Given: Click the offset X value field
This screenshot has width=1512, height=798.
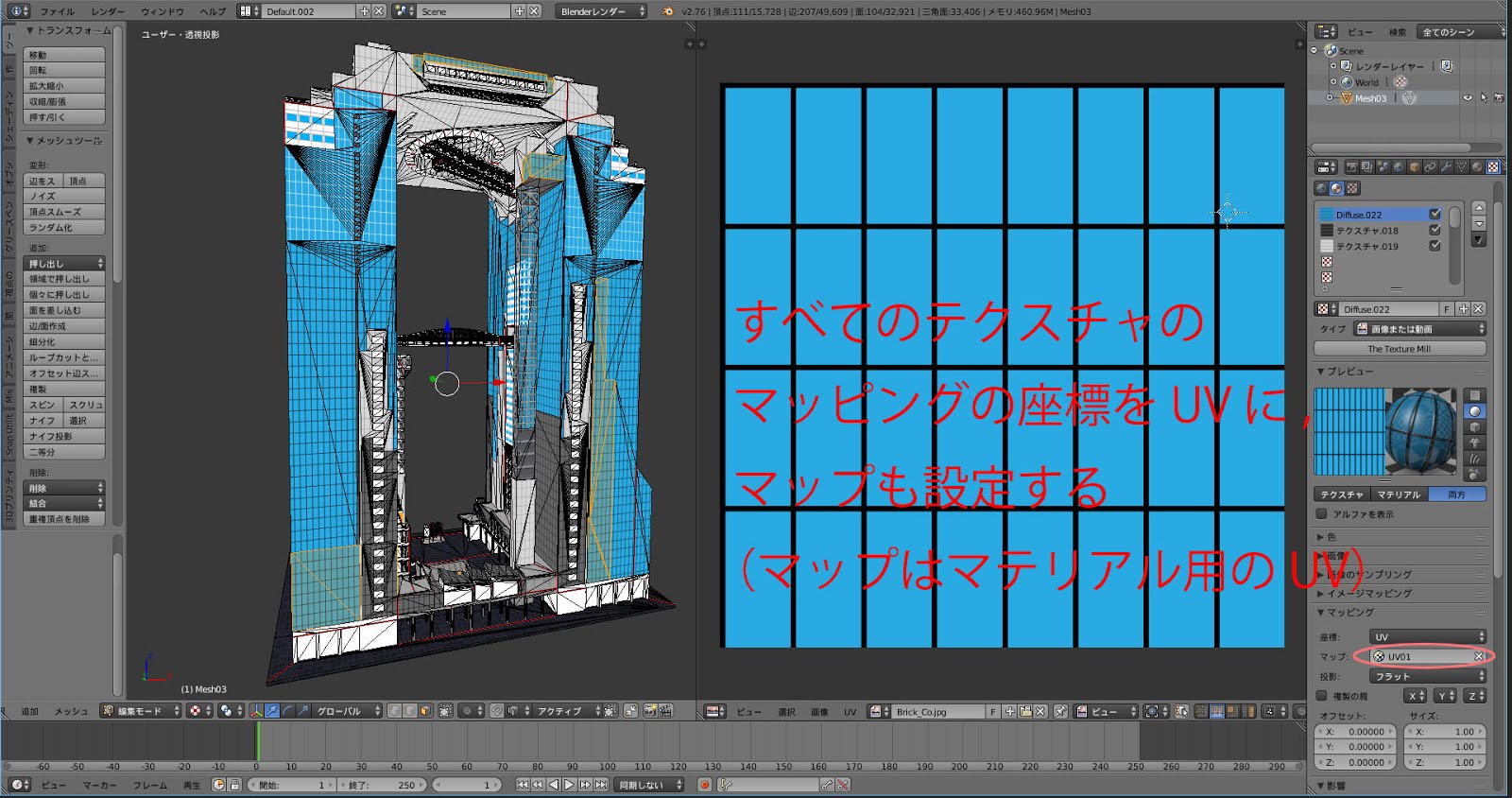Looking at the screenshot, I should point(1354,731).
